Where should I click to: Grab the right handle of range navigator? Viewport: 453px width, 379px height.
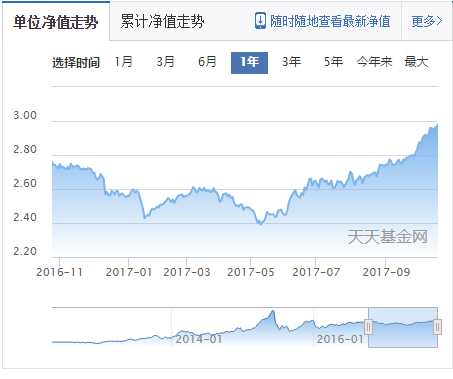point(437,327)
